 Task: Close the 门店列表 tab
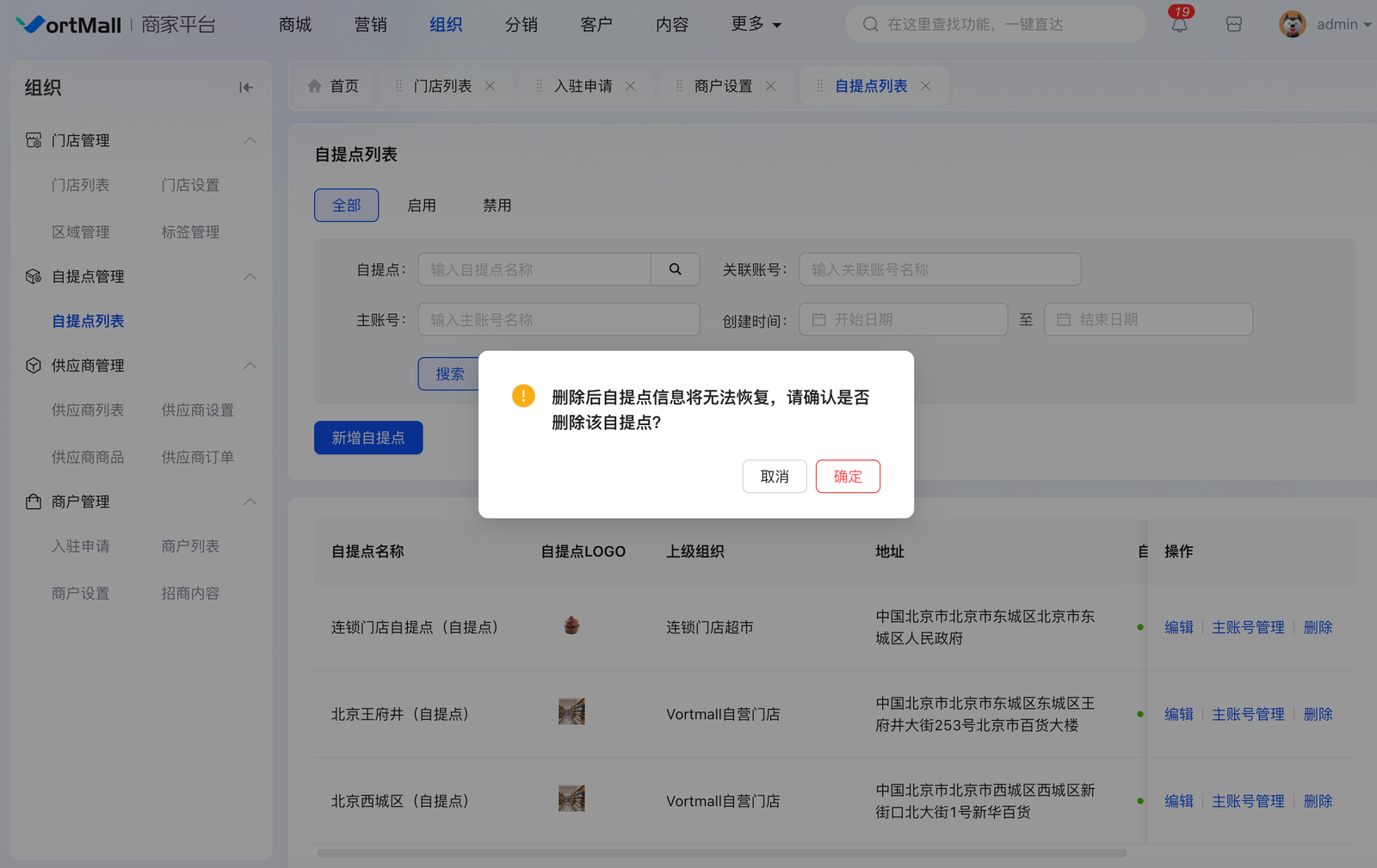490,86
